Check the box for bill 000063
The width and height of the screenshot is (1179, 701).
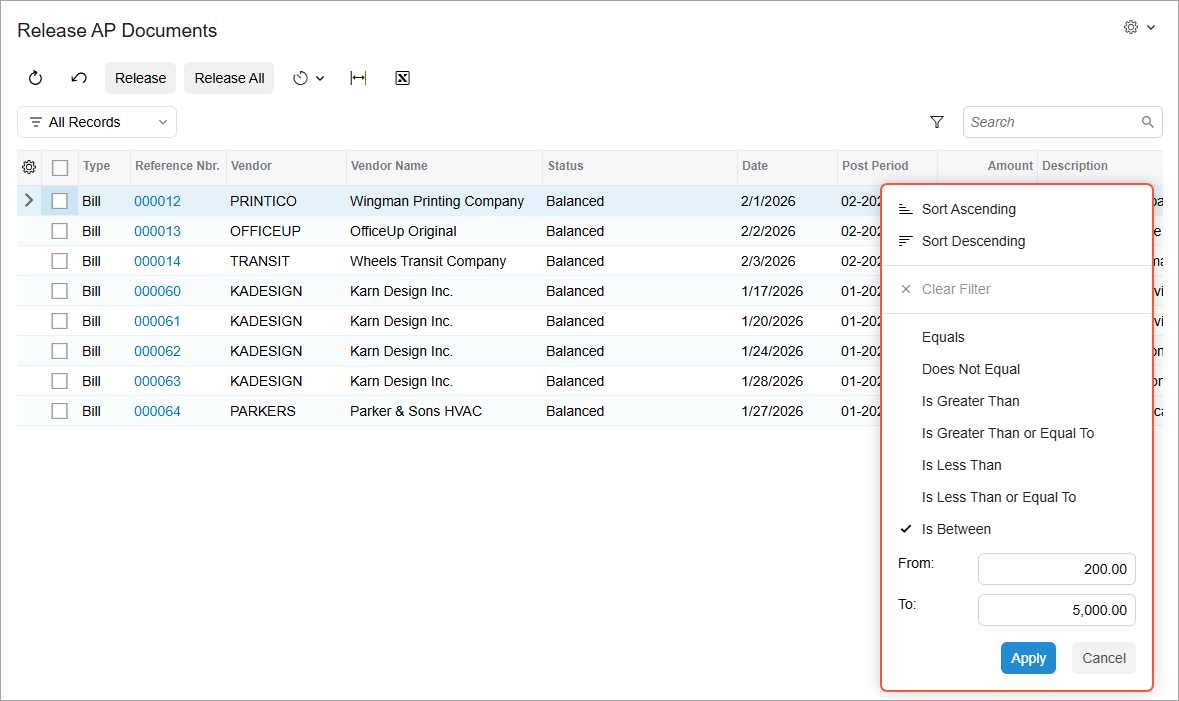(59, 381)
